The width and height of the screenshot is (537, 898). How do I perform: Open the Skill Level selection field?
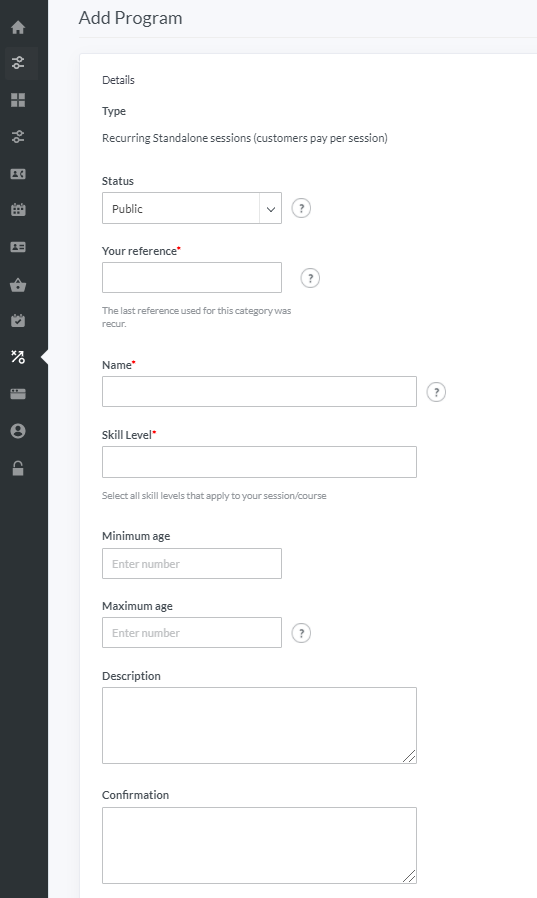tap(259, 462)
